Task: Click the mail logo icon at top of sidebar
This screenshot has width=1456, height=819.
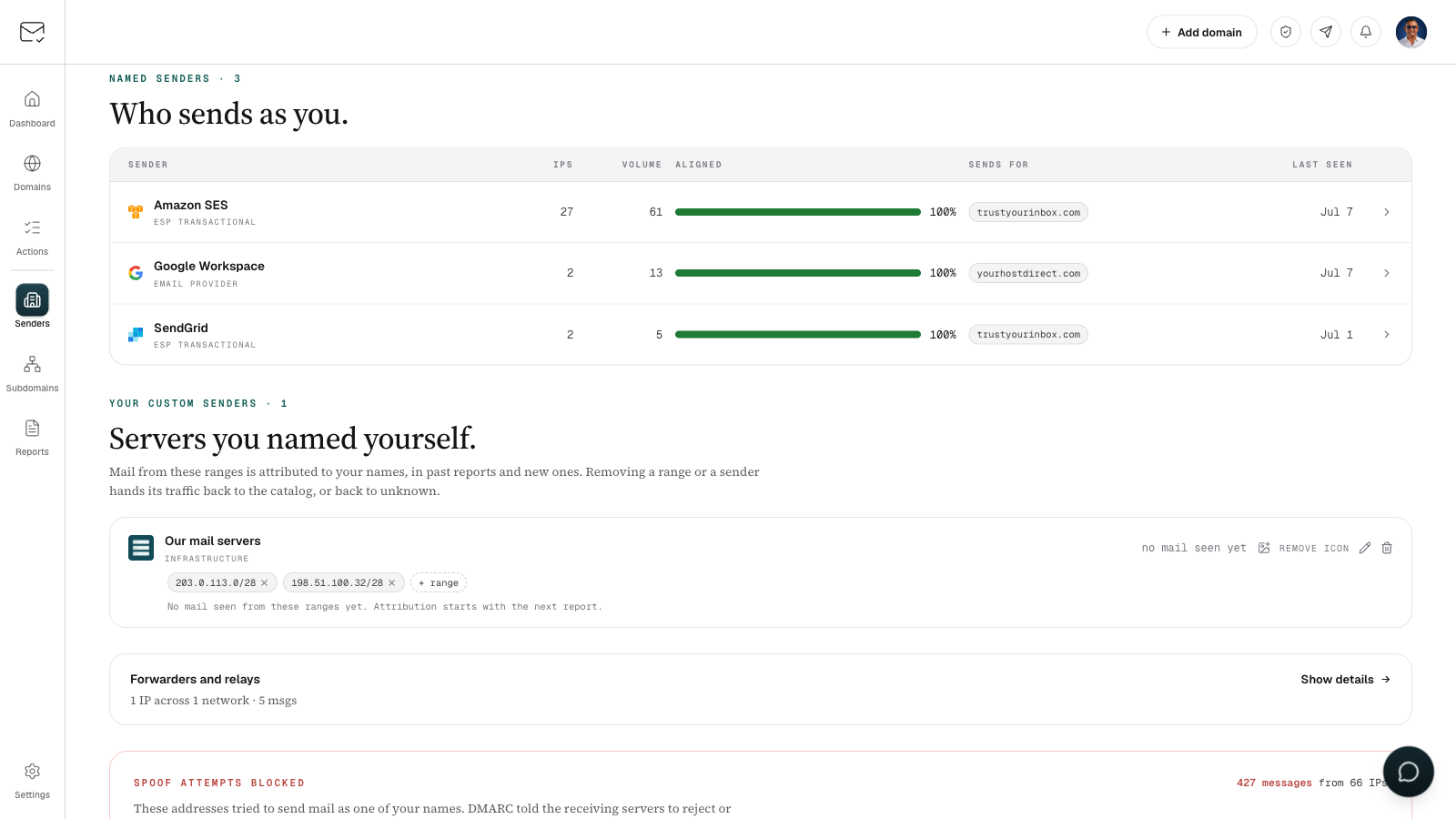Action: [32, 32]
